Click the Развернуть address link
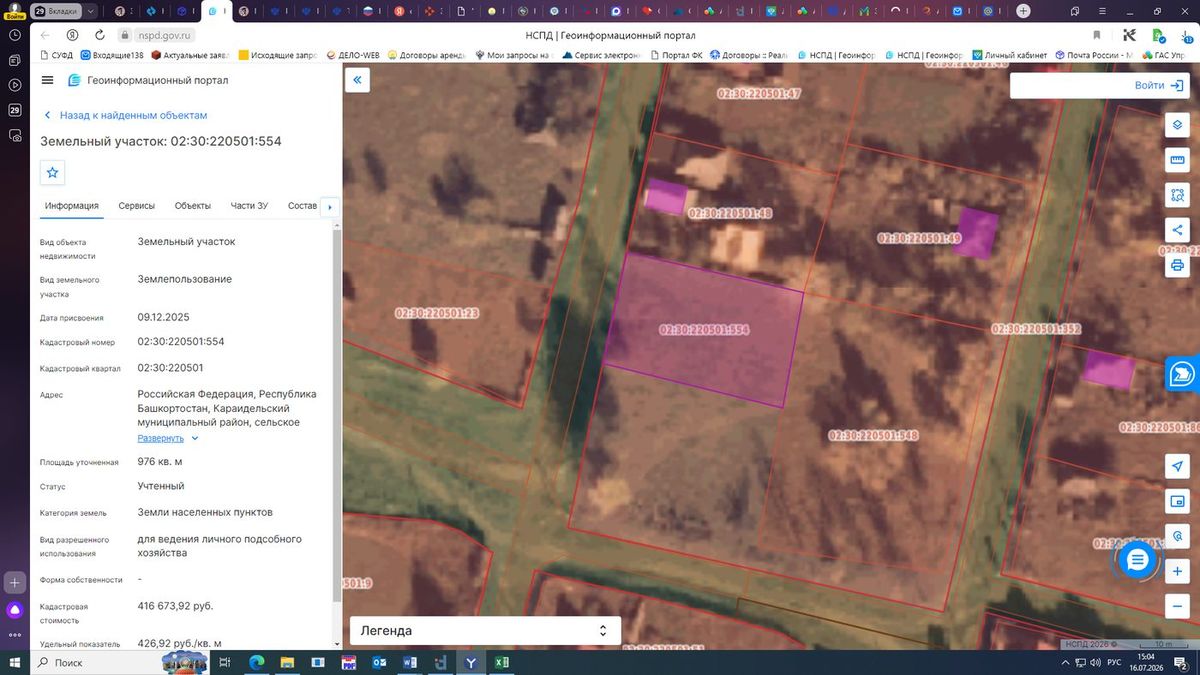 [x=161, y=438]
